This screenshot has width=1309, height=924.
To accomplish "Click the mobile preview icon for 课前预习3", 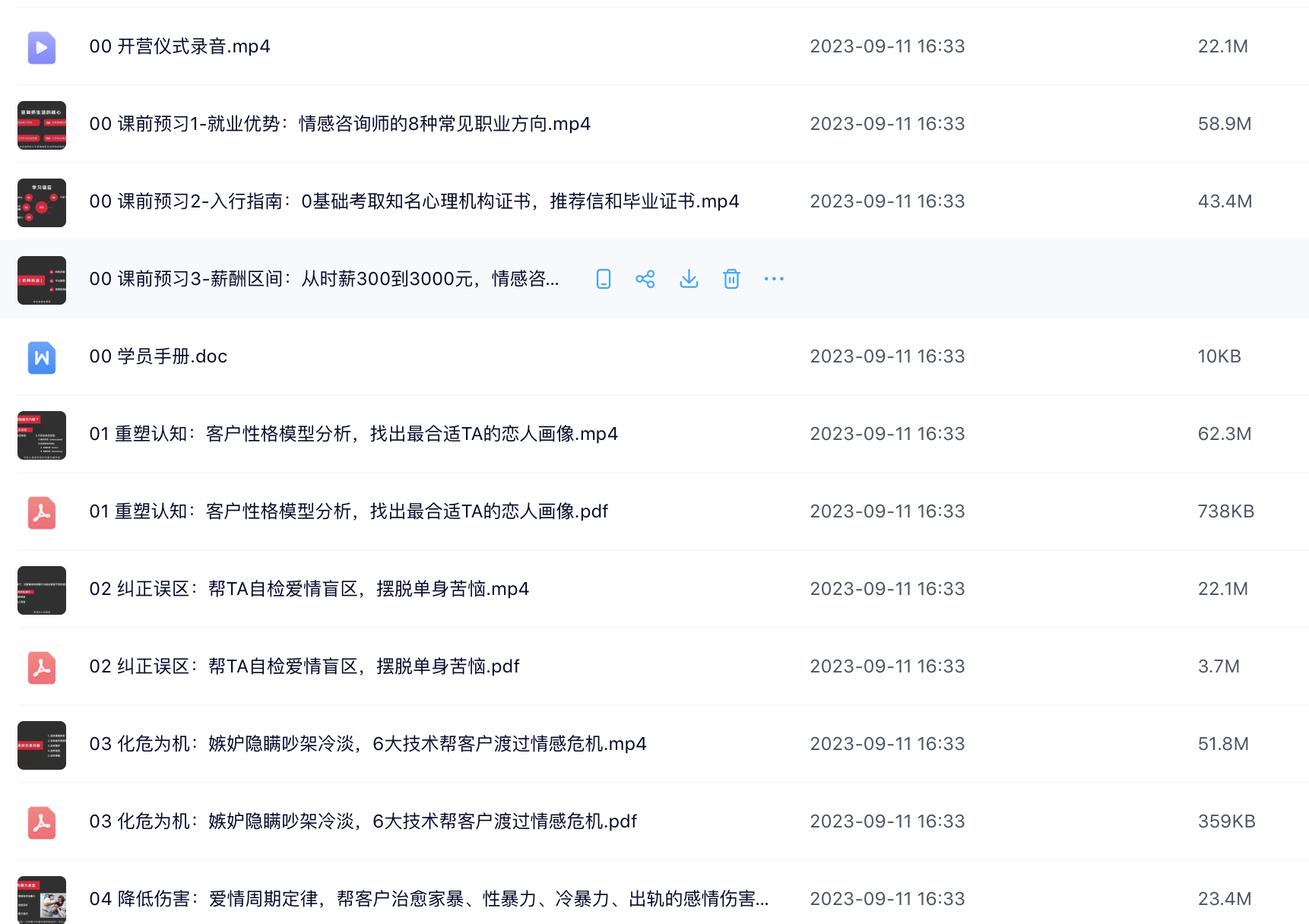I will 603,279.
